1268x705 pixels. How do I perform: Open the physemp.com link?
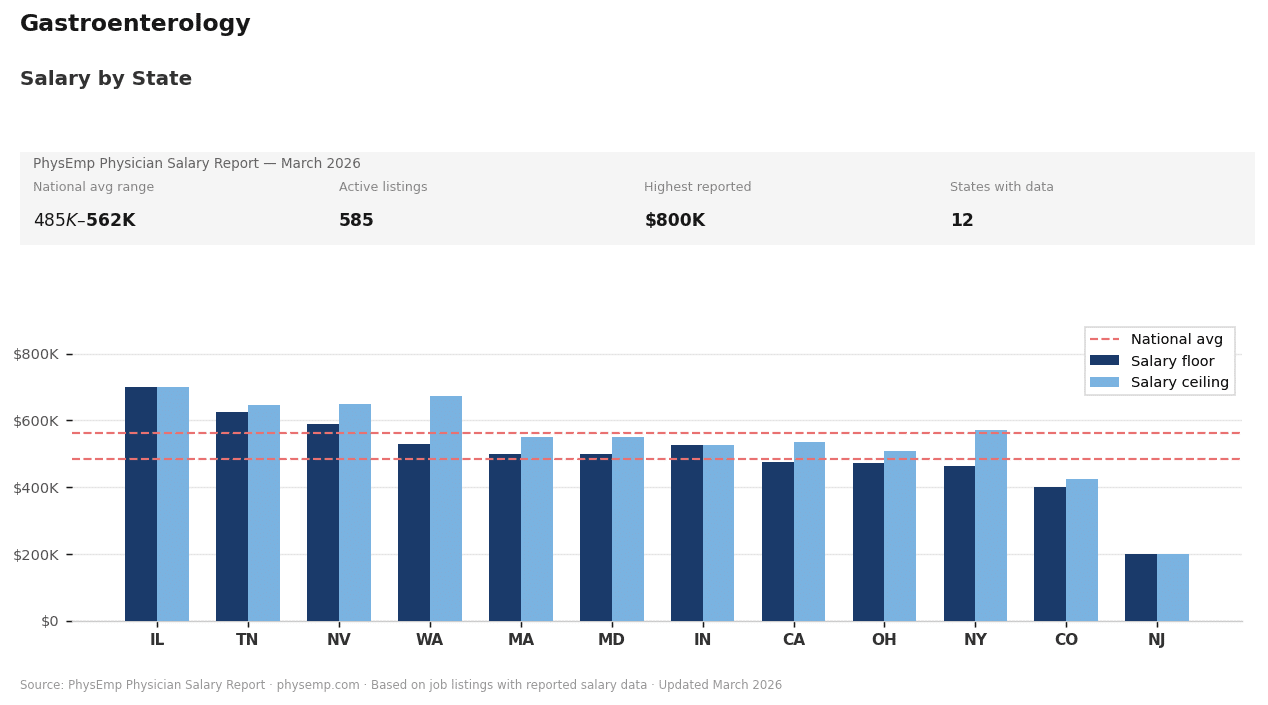click(318, 685)
